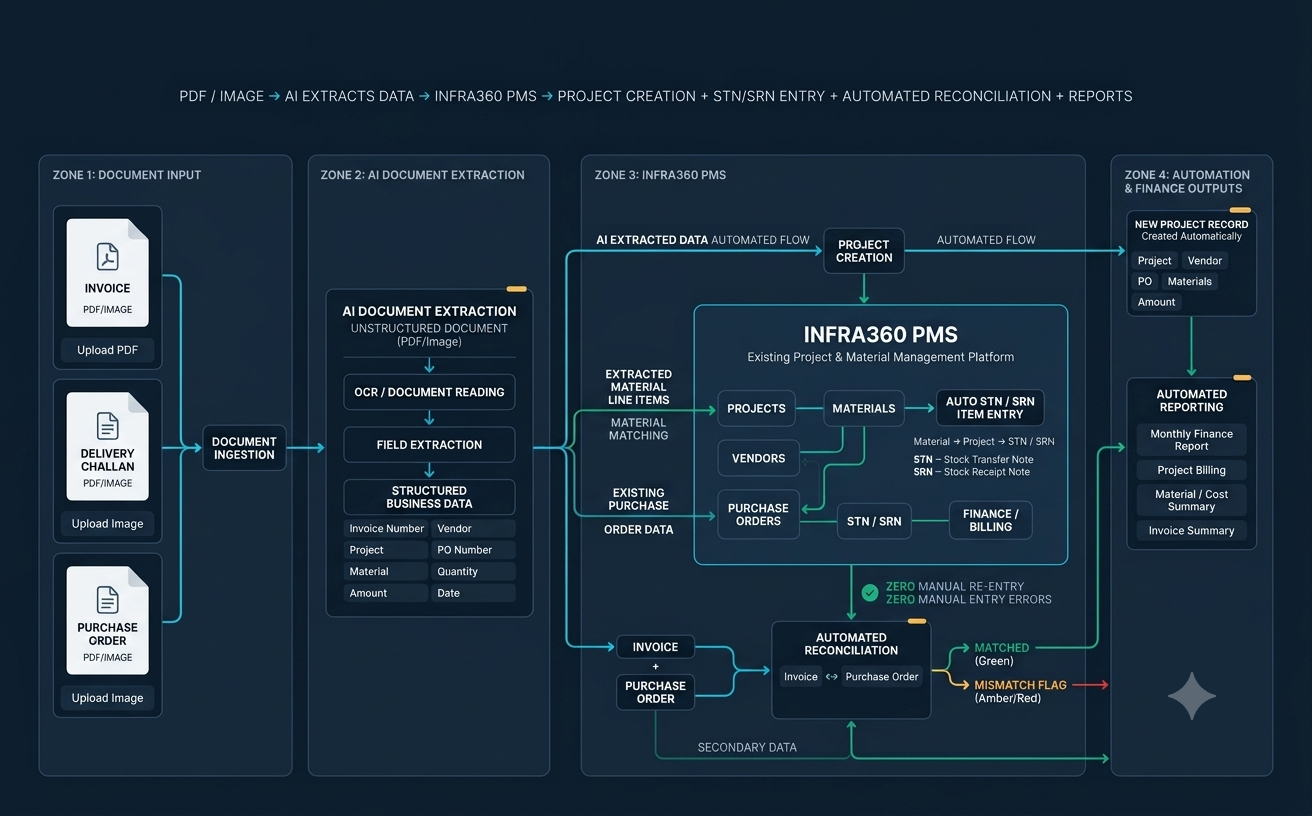Click the SRN – Stock Receipt Note text
This screenshot has width=1312, height=816.
(x=972, y=472)
